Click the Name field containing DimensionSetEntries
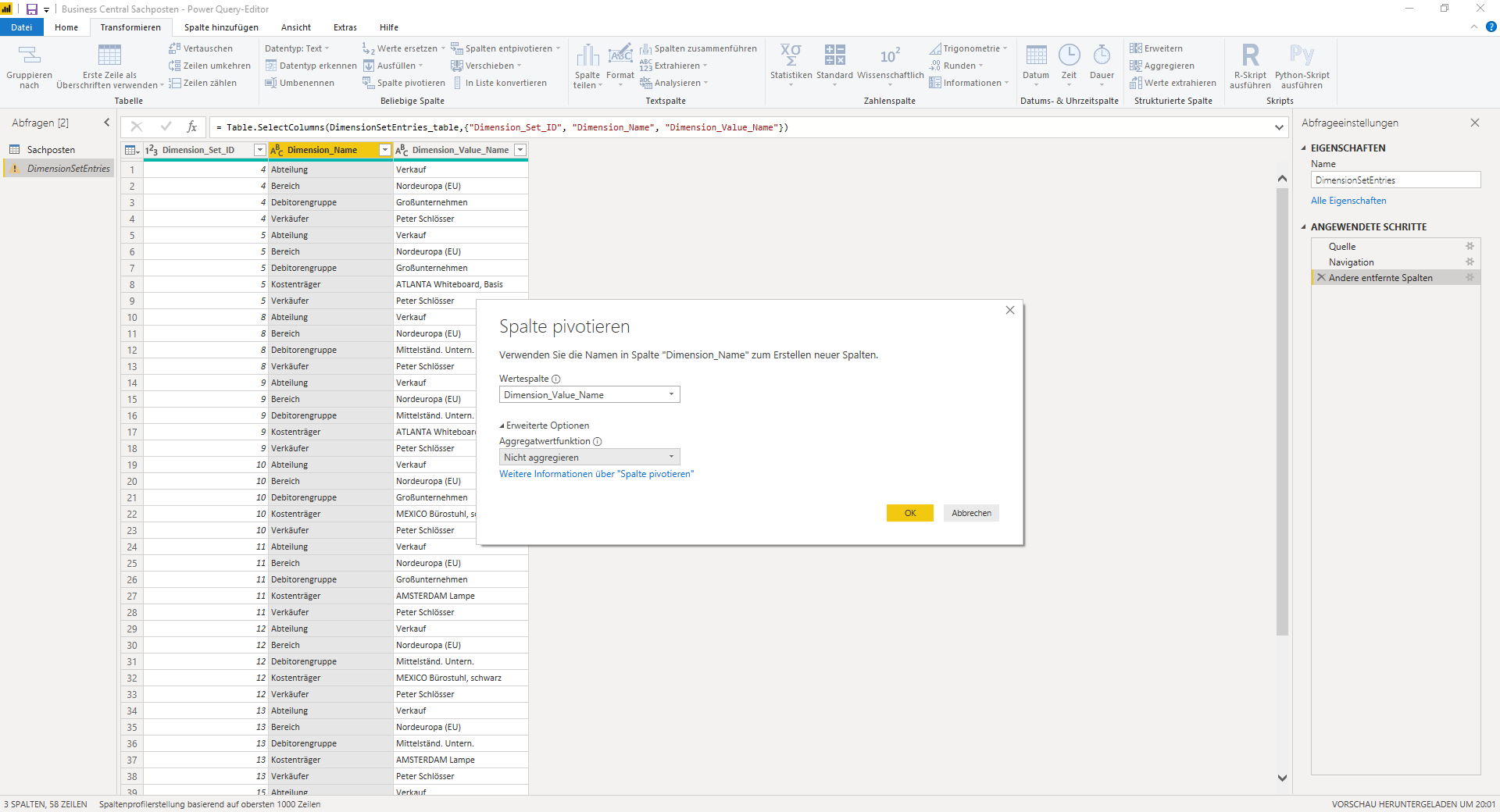 coord(1395,180)
